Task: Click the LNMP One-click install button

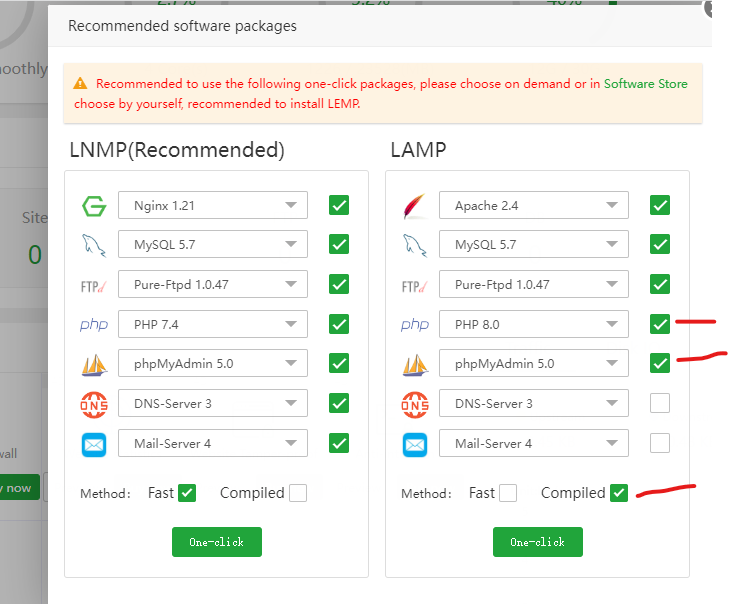Action: pyautogui.click(x=216, y=542)
